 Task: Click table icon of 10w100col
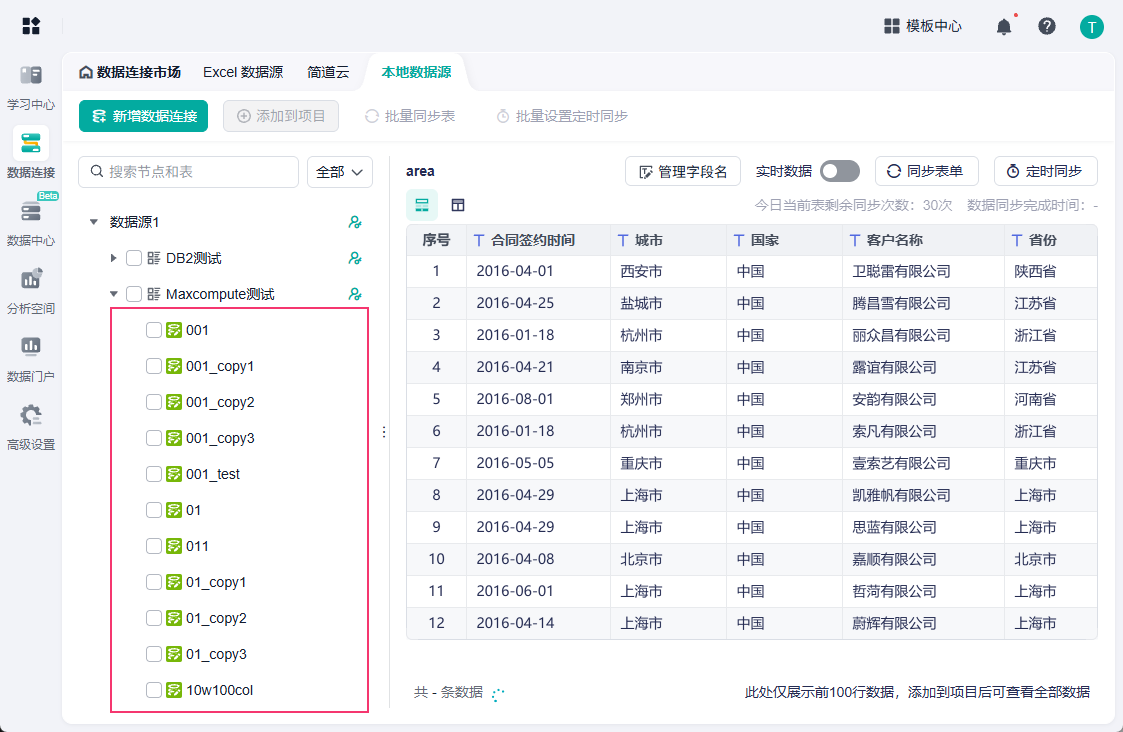173,690
